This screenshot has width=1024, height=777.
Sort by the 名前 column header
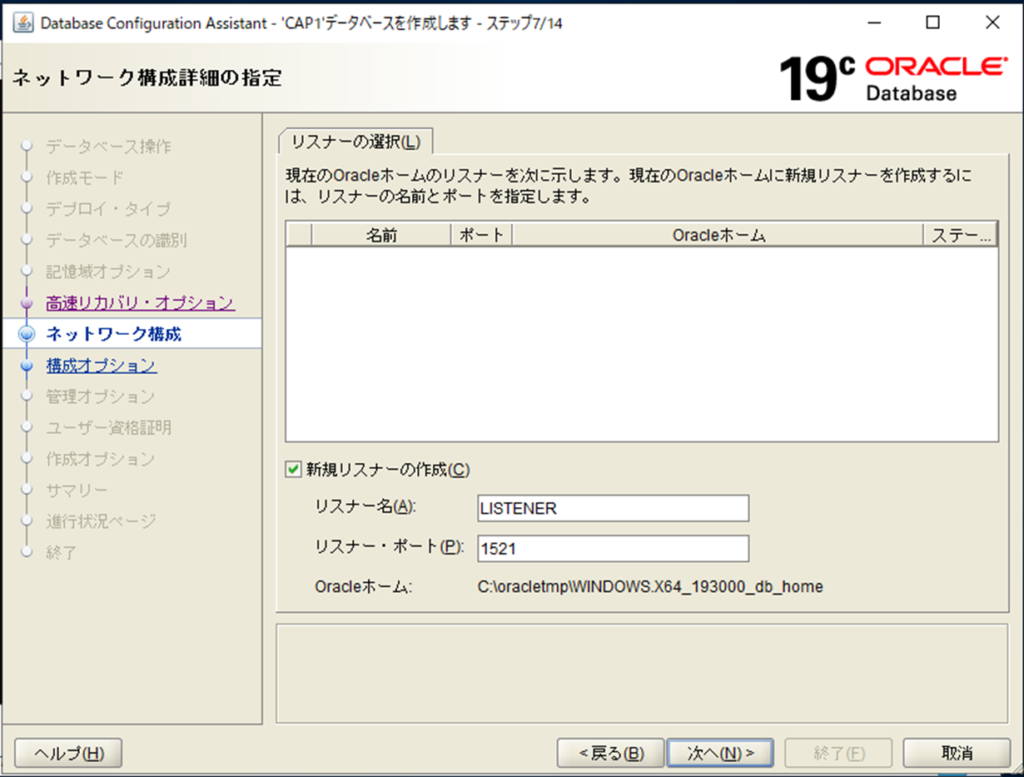(381, 235)
